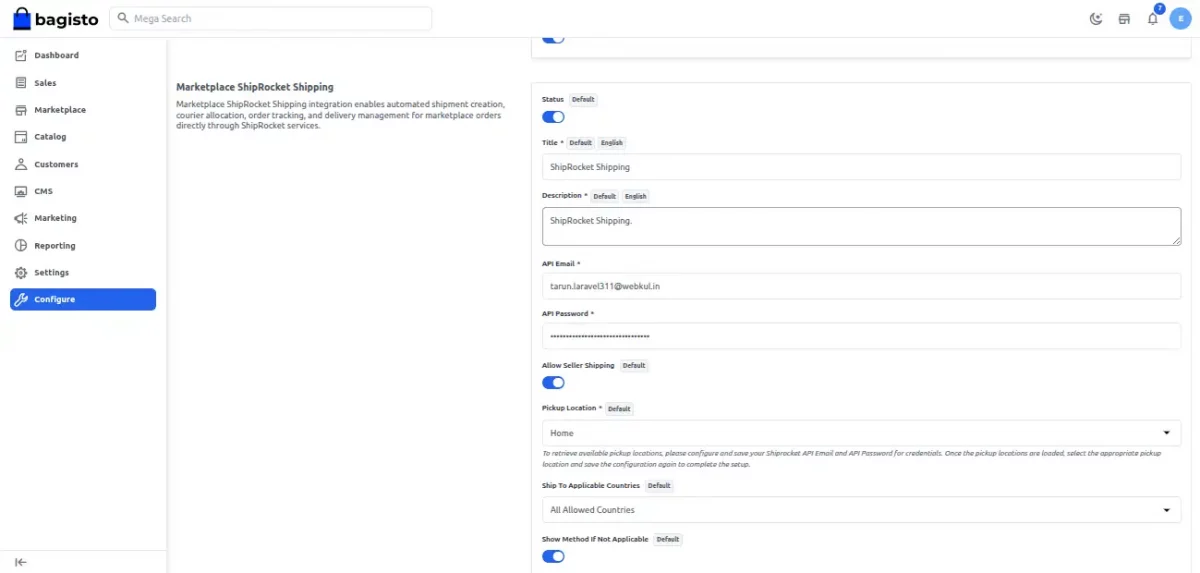This screenshot has width=1200, height=573.
Task: Click the bagisto logo
Action: tap(55, 18)
